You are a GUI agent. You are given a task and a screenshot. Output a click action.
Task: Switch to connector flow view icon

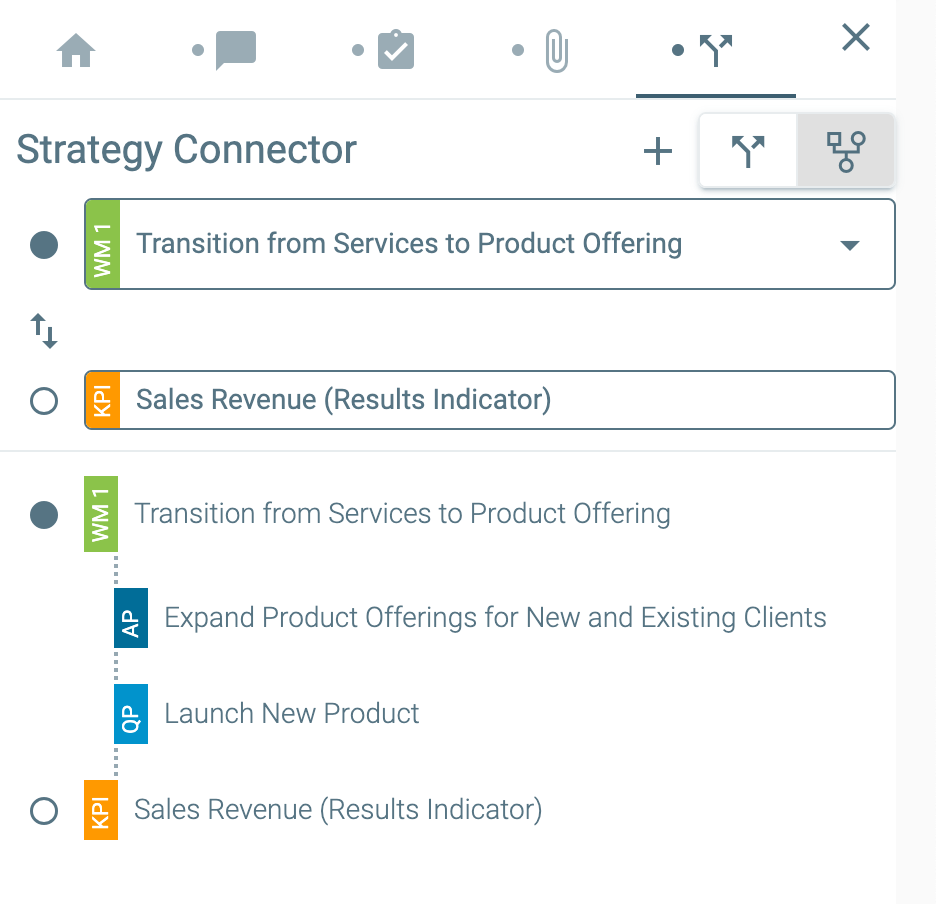748,151
